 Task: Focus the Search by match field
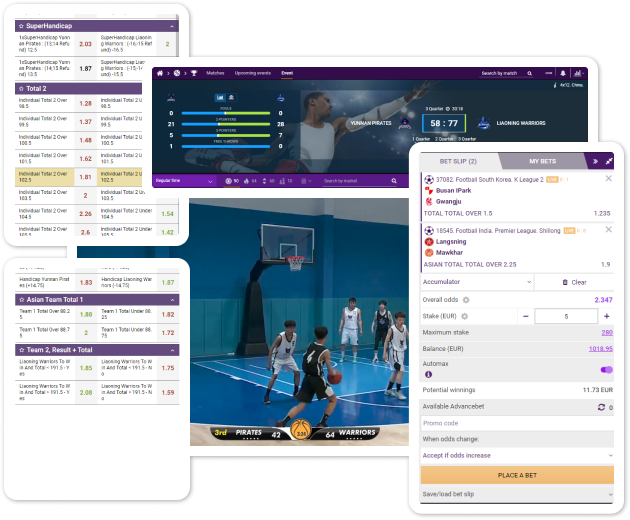click(501, 73)
